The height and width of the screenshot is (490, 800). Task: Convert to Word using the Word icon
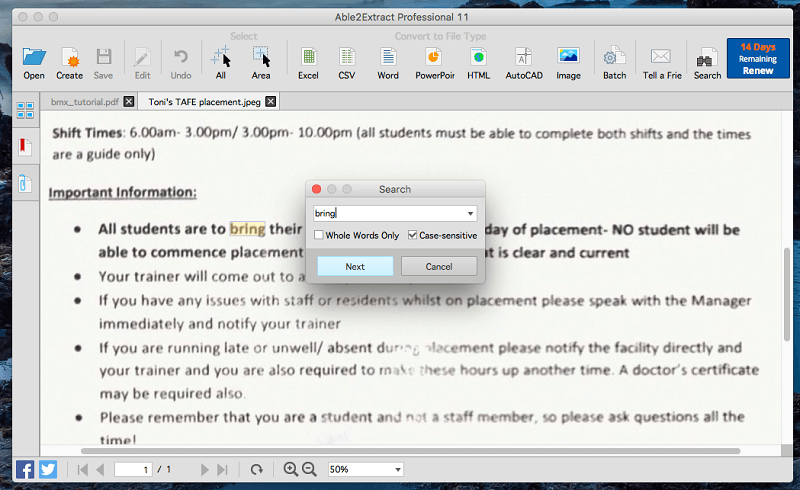(388, 57)
